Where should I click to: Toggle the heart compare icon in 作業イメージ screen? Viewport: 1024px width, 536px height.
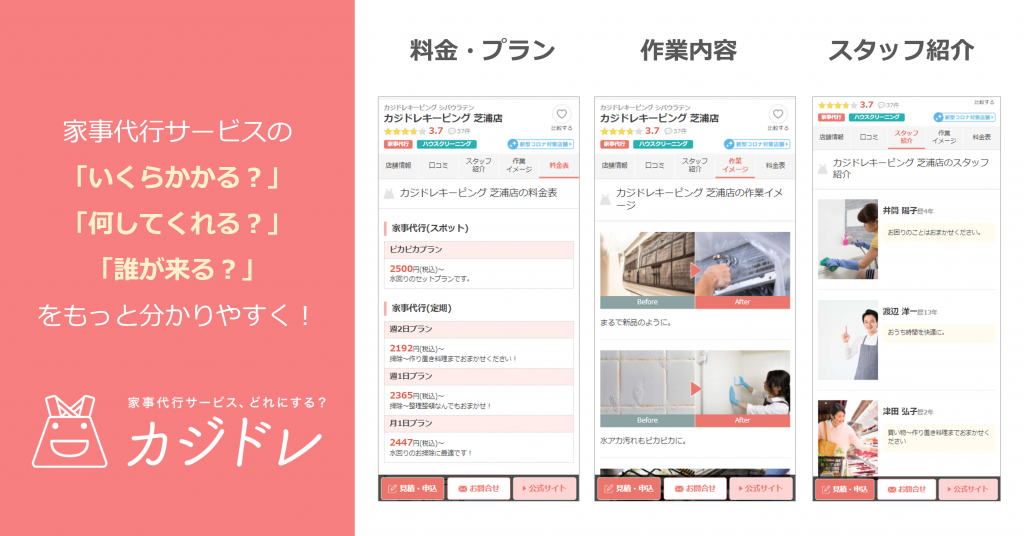[777, 115]
